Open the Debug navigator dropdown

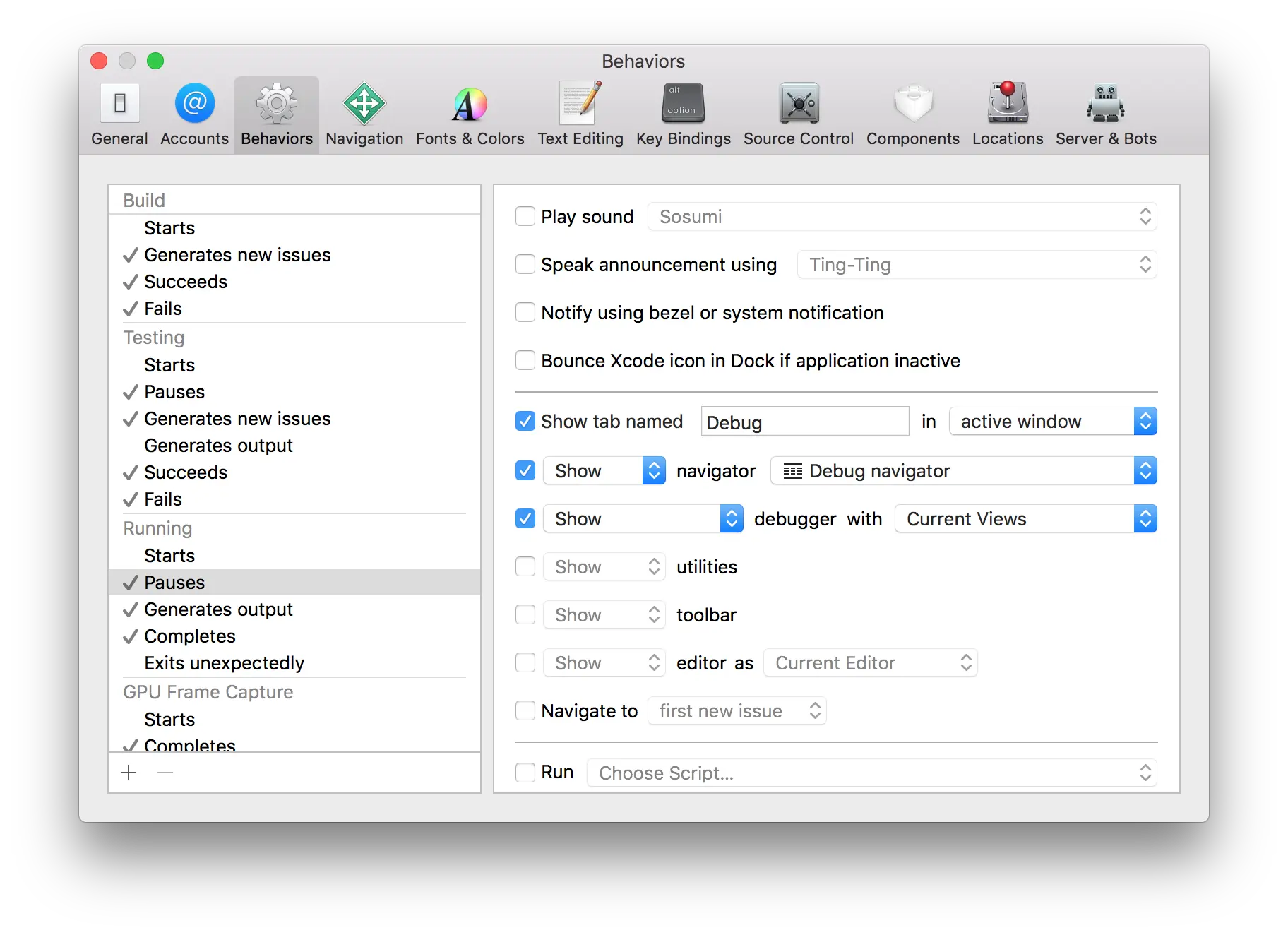pos(964,471)
